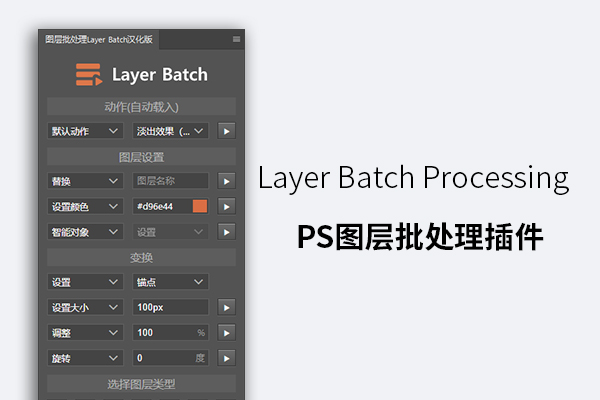Open the orange color swatch picker
The height and width of the screenshot is (400, 600).
pos(200,206)
